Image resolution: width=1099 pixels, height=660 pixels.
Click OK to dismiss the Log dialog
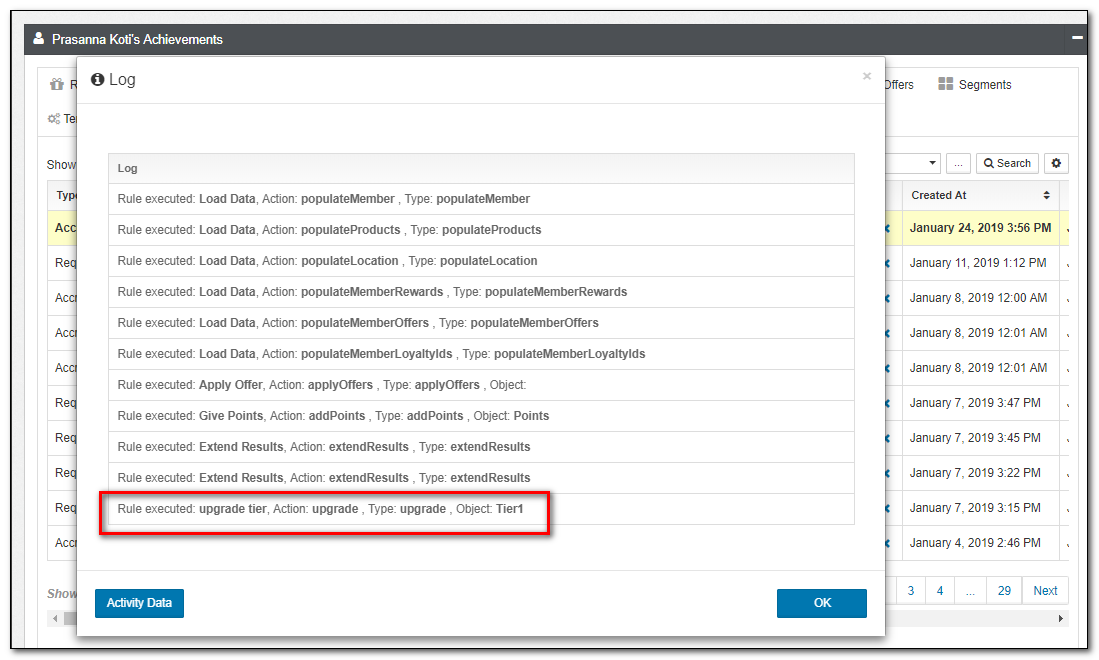(821, 603)
